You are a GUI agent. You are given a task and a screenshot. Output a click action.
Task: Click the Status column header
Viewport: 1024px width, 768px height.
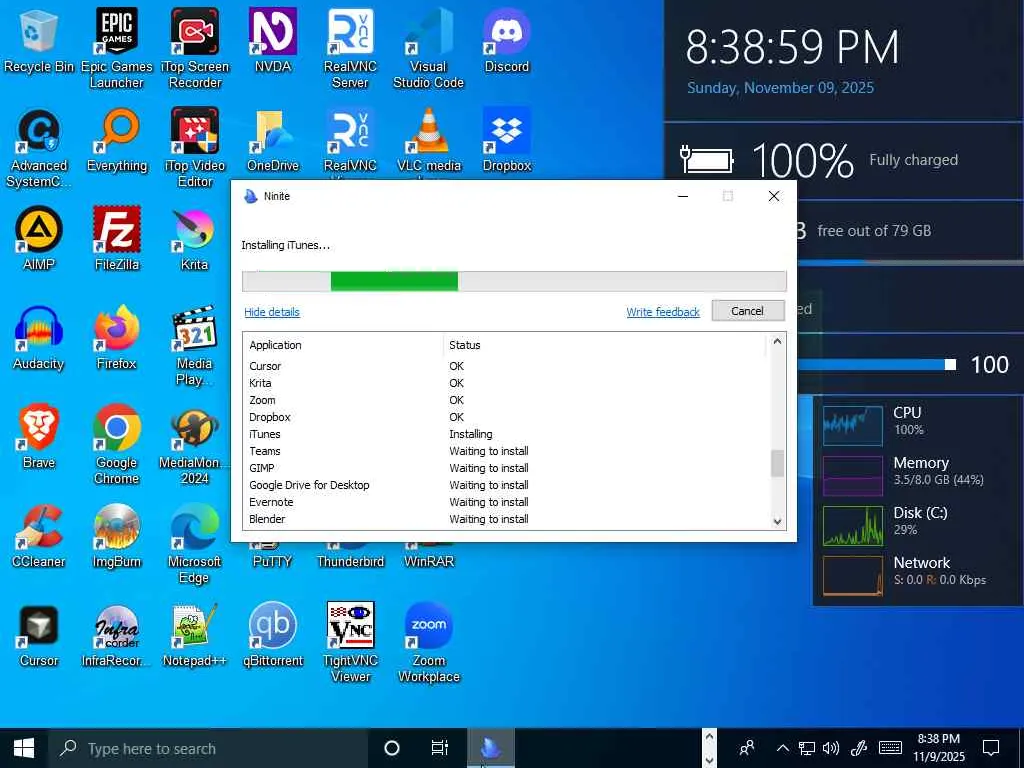(604, 345)
